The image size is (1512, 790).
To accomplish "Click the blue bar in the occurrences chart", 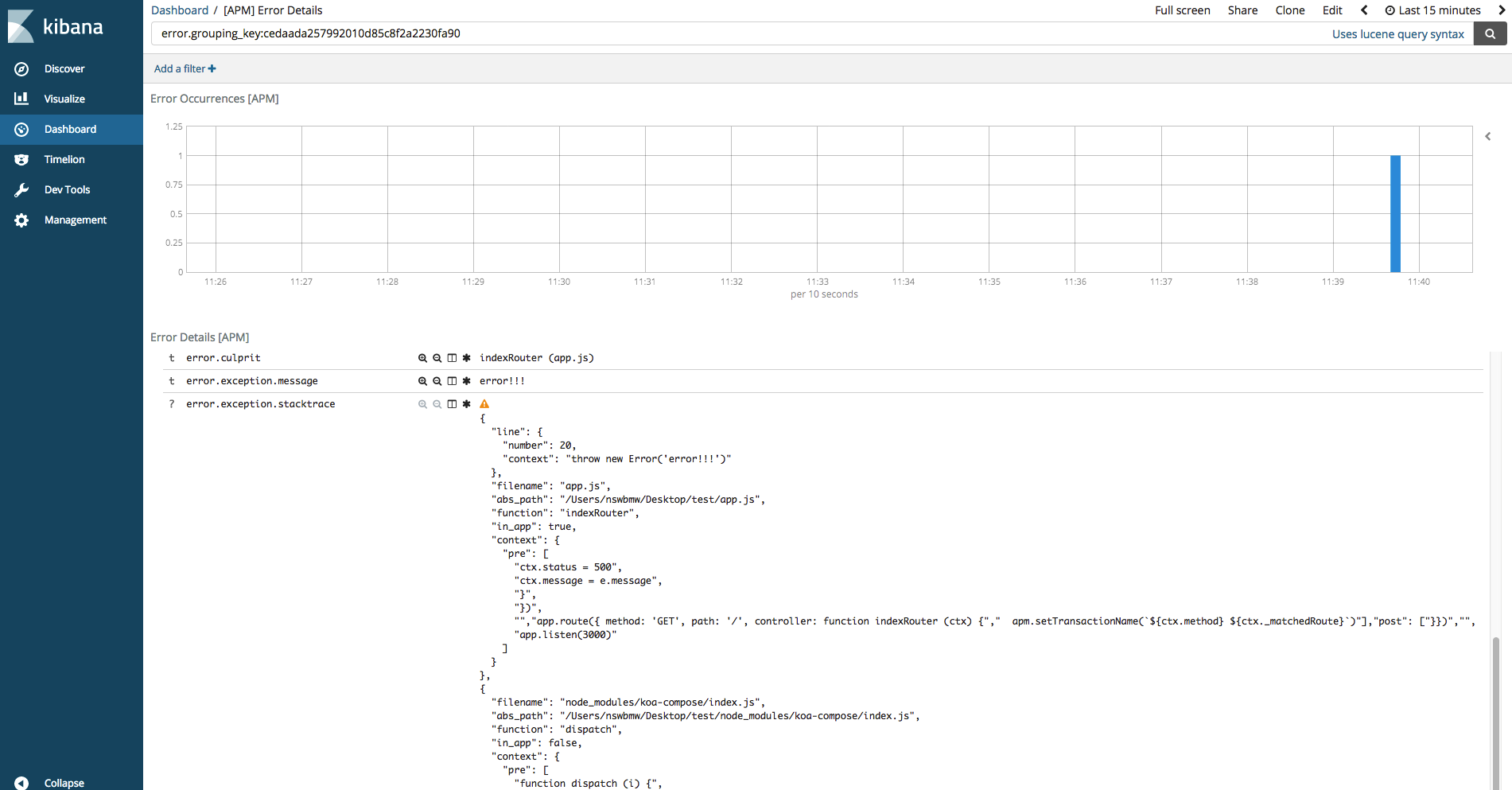I will pos(1395,214).
